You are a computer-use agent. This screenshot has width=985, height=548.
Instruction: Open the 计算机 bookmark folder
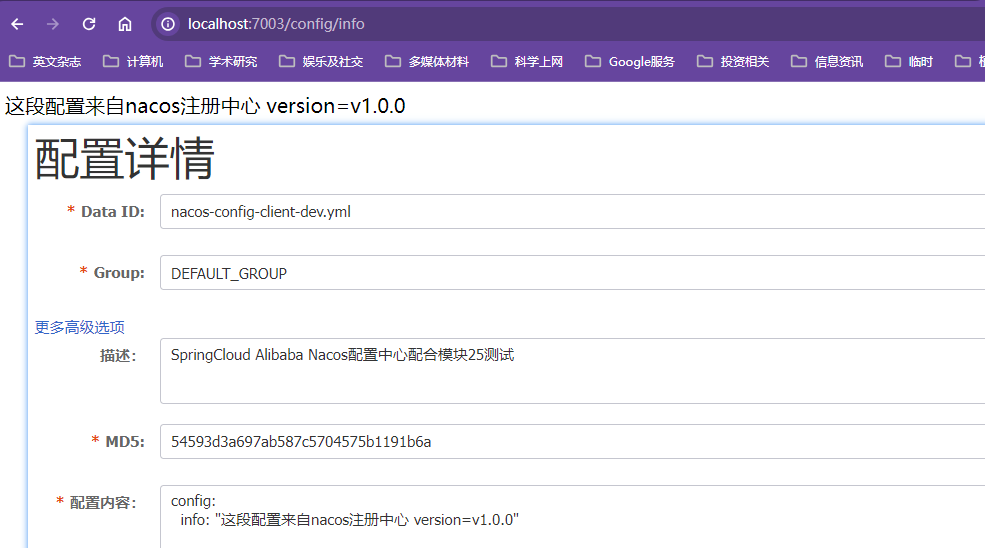[x=134, y=62]
